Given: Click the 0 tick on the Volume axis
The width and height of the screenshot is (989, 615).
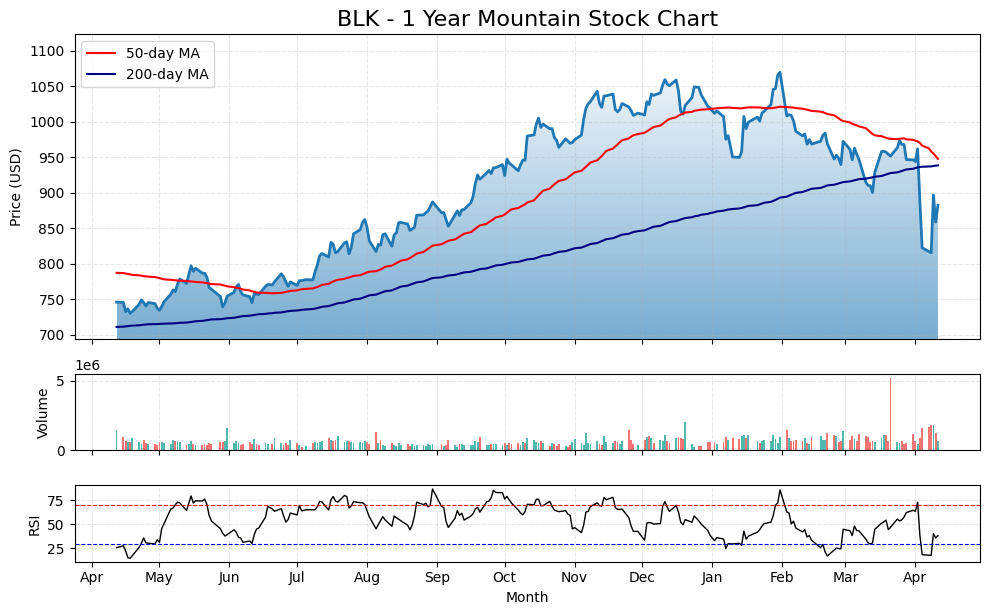Looking at the screenshot, I should [x=61, y=450].
